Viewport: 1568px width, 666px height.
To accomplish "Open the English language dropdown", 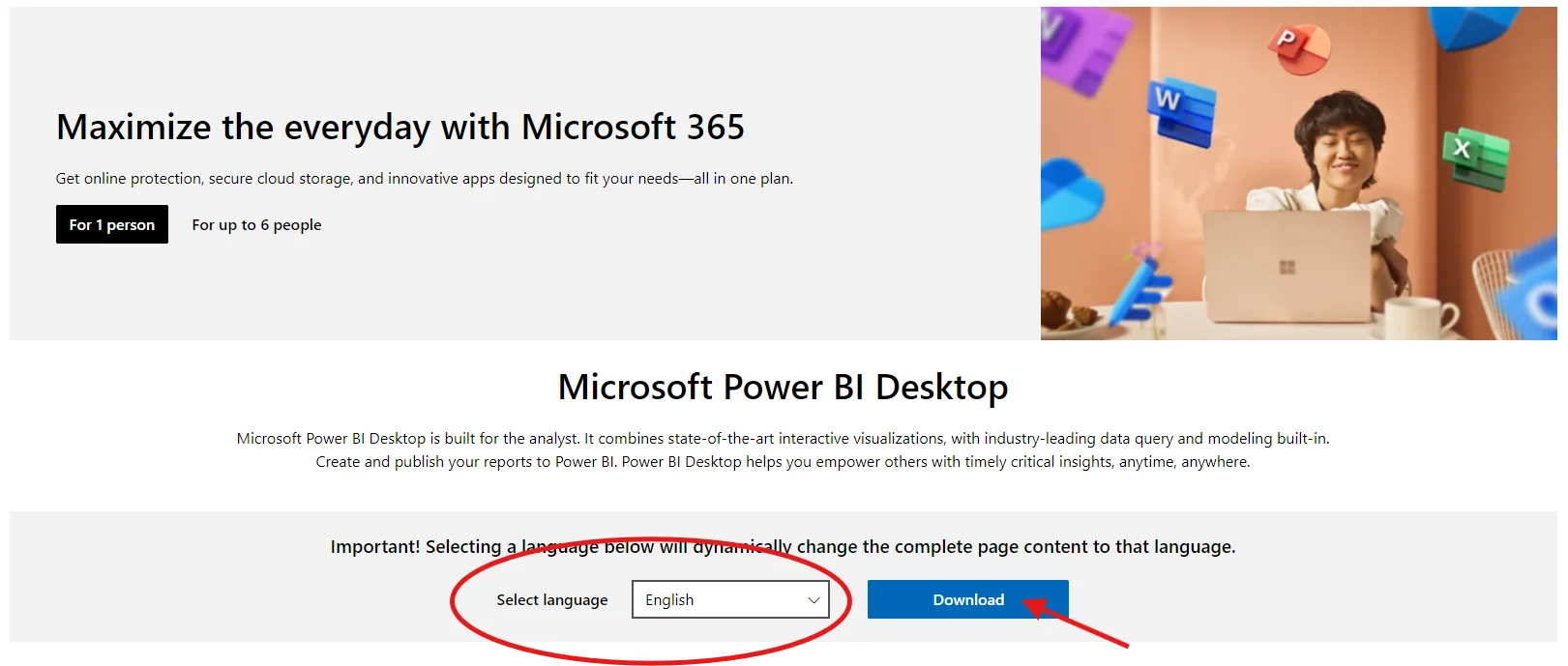I will click(x=730, y=599).
